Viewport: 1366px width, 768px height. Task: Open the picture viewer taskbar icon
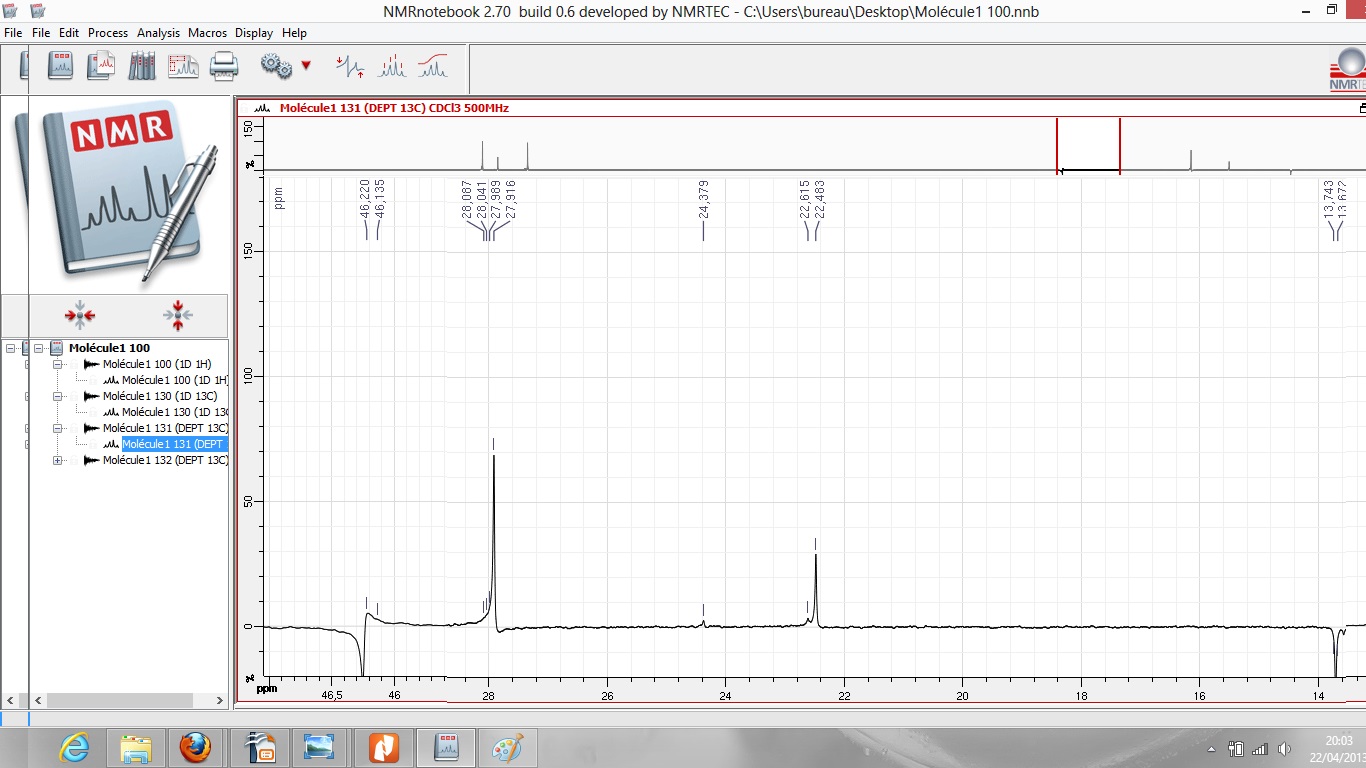[320, 747]
